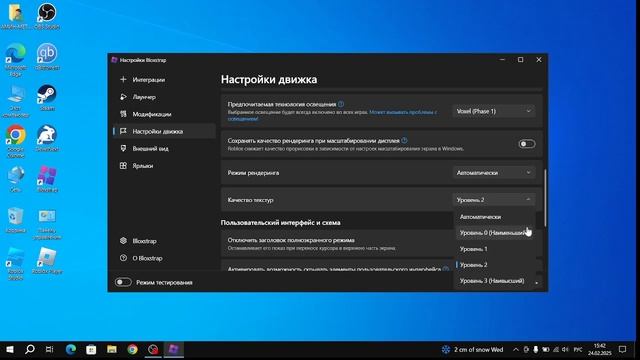
Task: Open the notification center icon
Action: pos(622,349)
